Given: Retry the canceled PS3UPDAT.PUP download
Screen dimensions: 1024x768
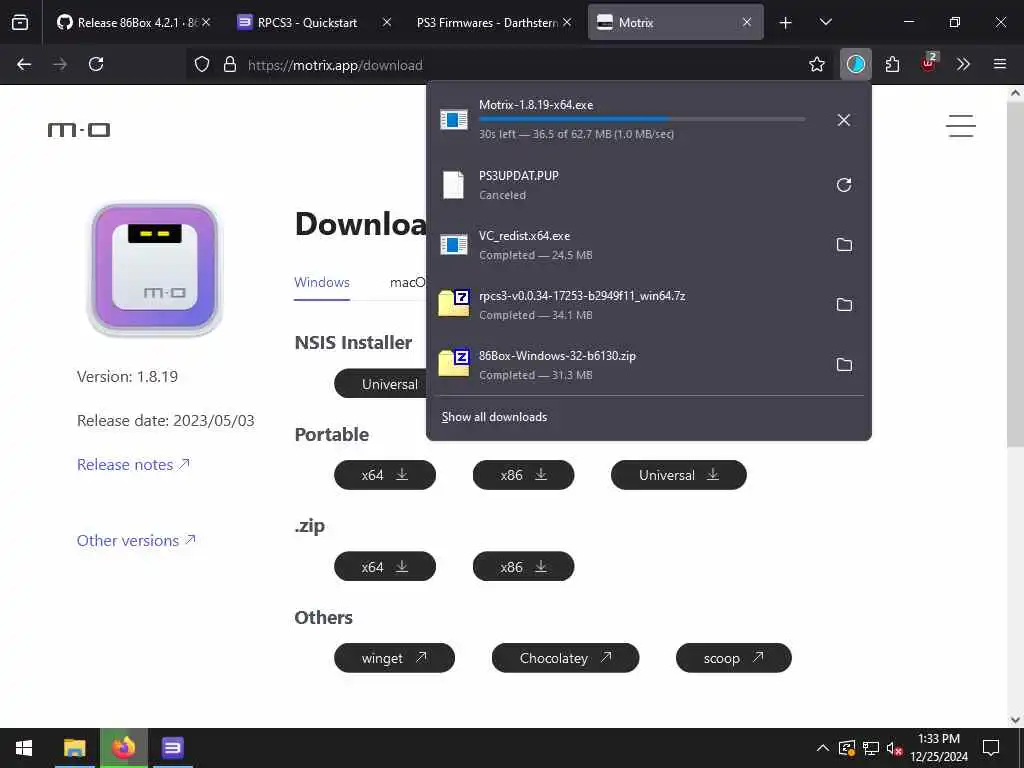Looking at the screenshot, I should [843, 185].
